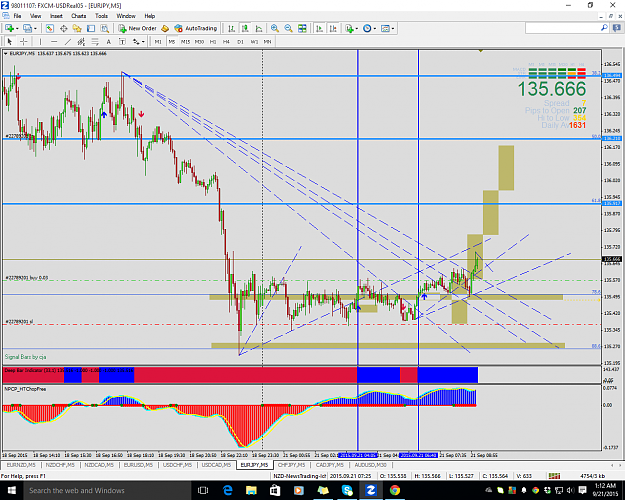Expand the Arrows dropdown arrow
The width and height of the screenshot is (625, 500).
[143, 42]
